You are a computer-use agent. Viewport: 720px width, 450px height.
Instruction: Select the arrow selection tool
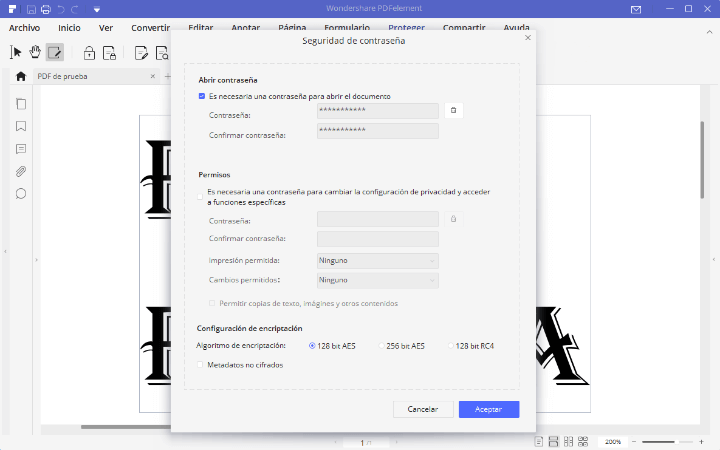click(16, 53)
